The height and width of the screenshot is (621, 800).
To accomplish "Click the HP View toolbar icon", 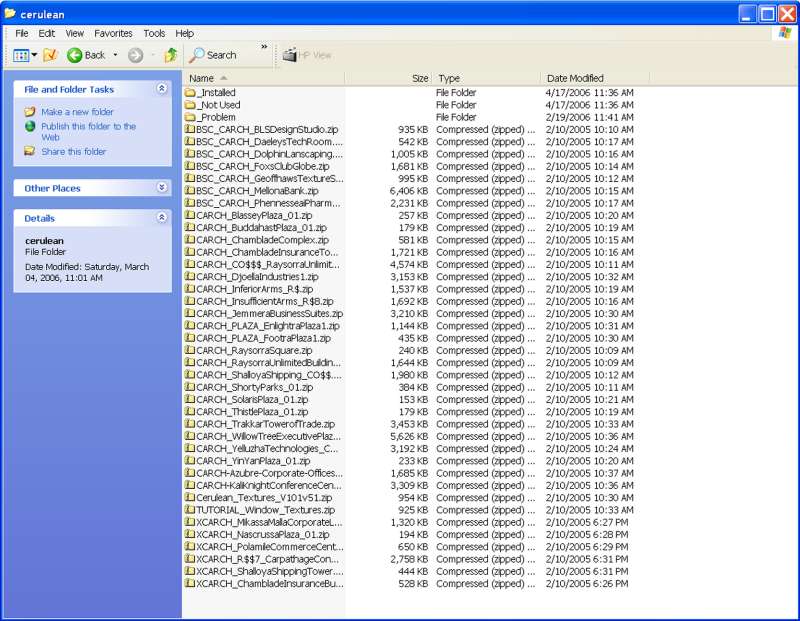I will pyautogui.click(x=306, y=55).
